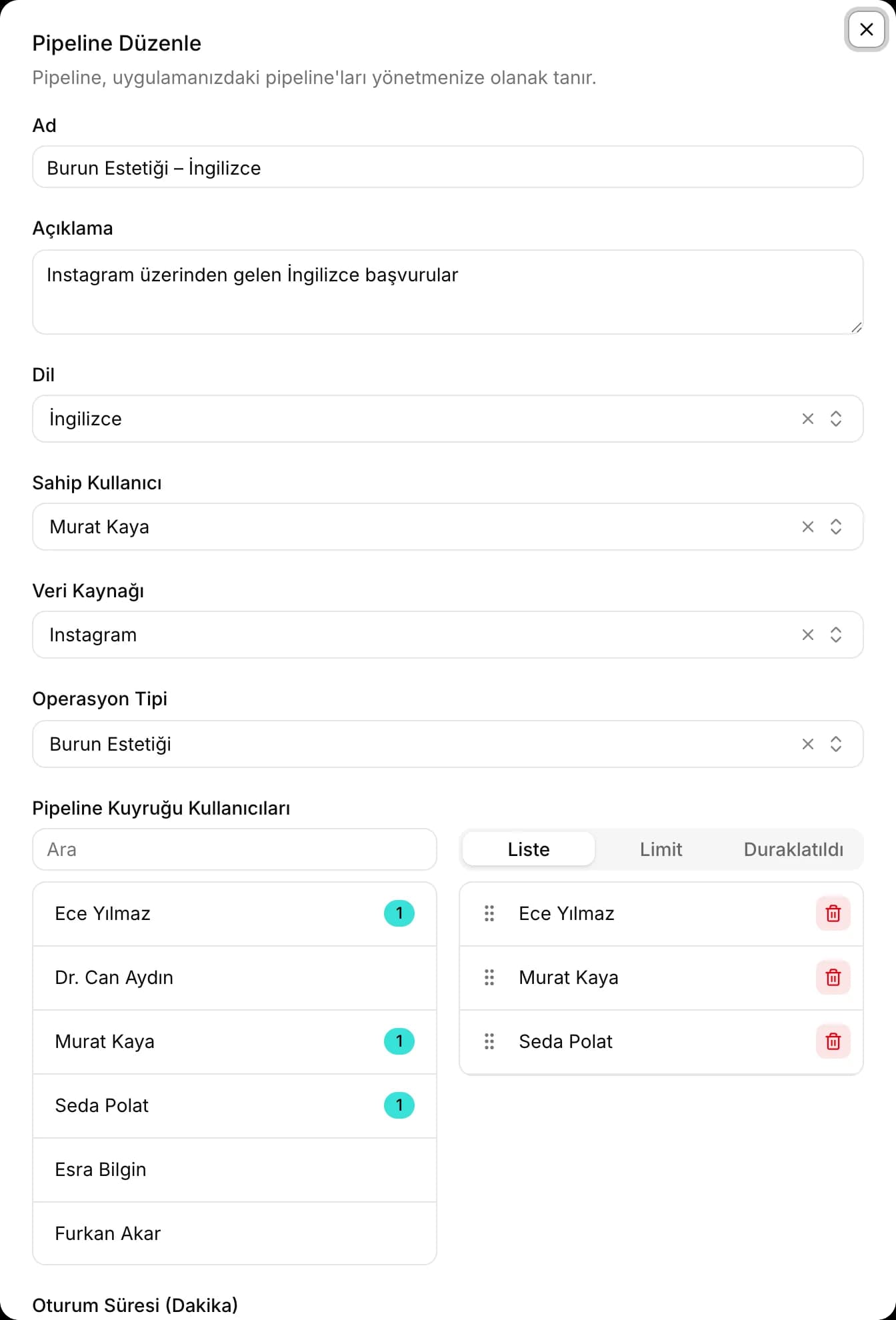Open the Dil dropdown
This screenshot has height=1320, width=896.
tap(836, 419)
